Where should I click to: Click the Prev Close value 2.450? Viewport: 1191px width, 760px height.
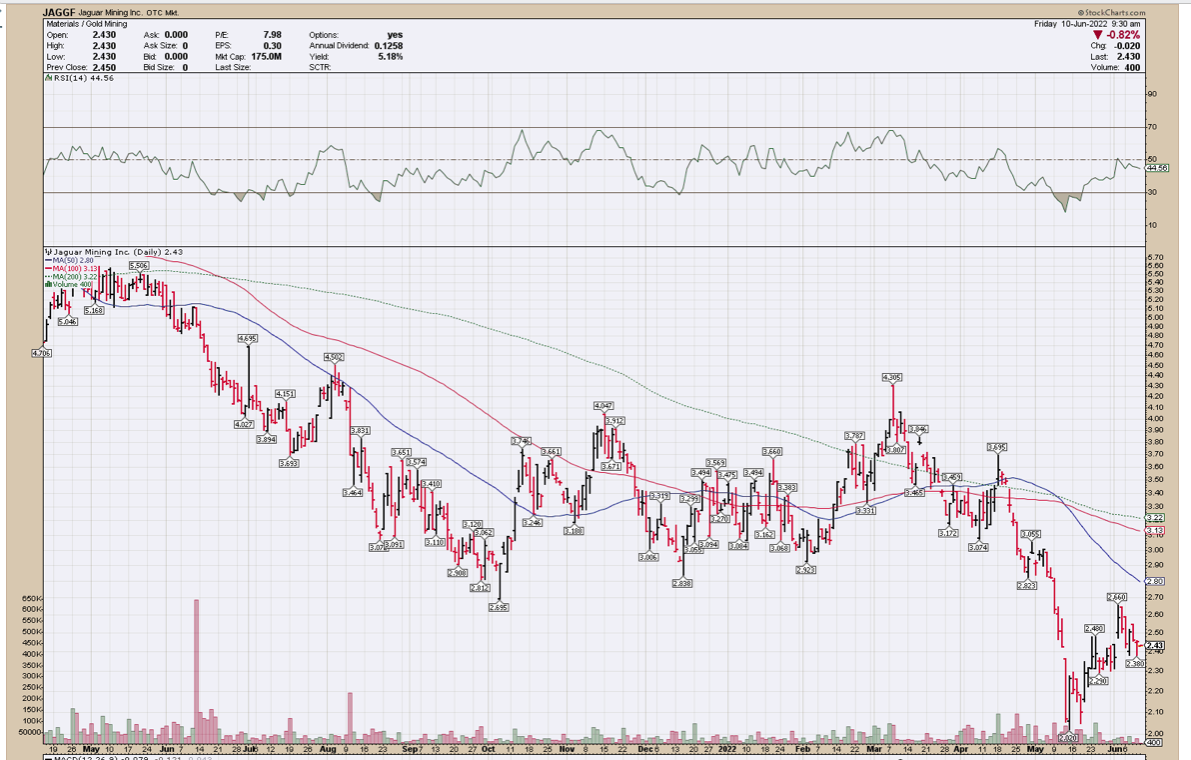(104, 68)
